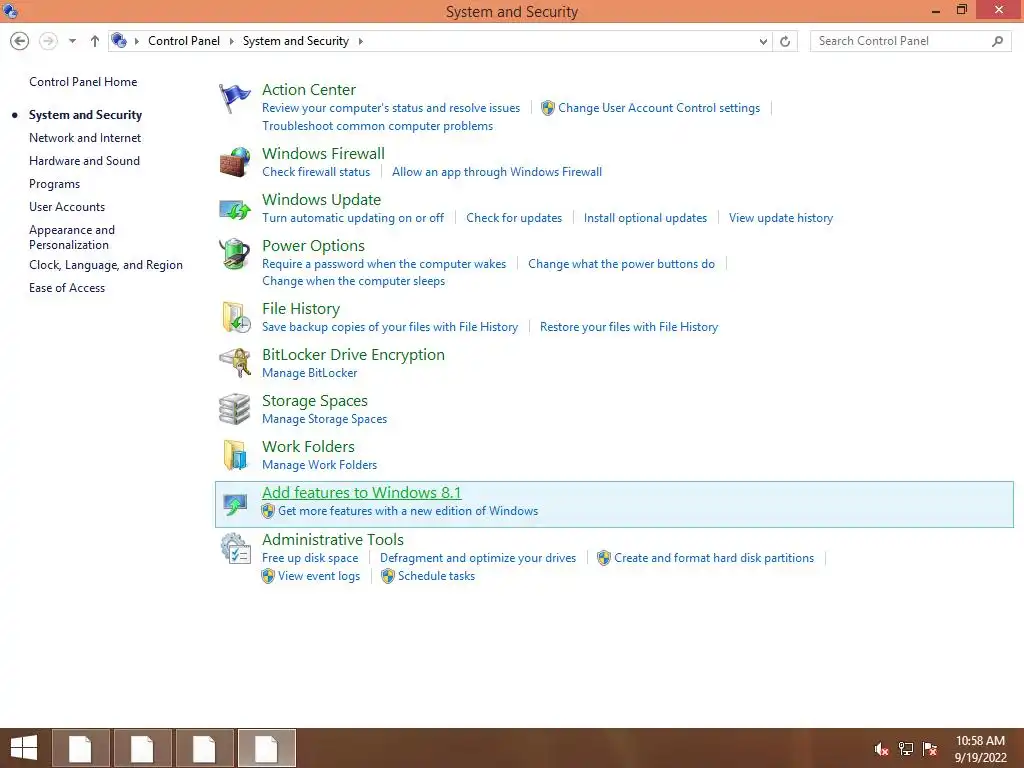This screenshot has width=1024, height=768.
Task: Open Appearance and Personalization category
Action: (72, 237)
